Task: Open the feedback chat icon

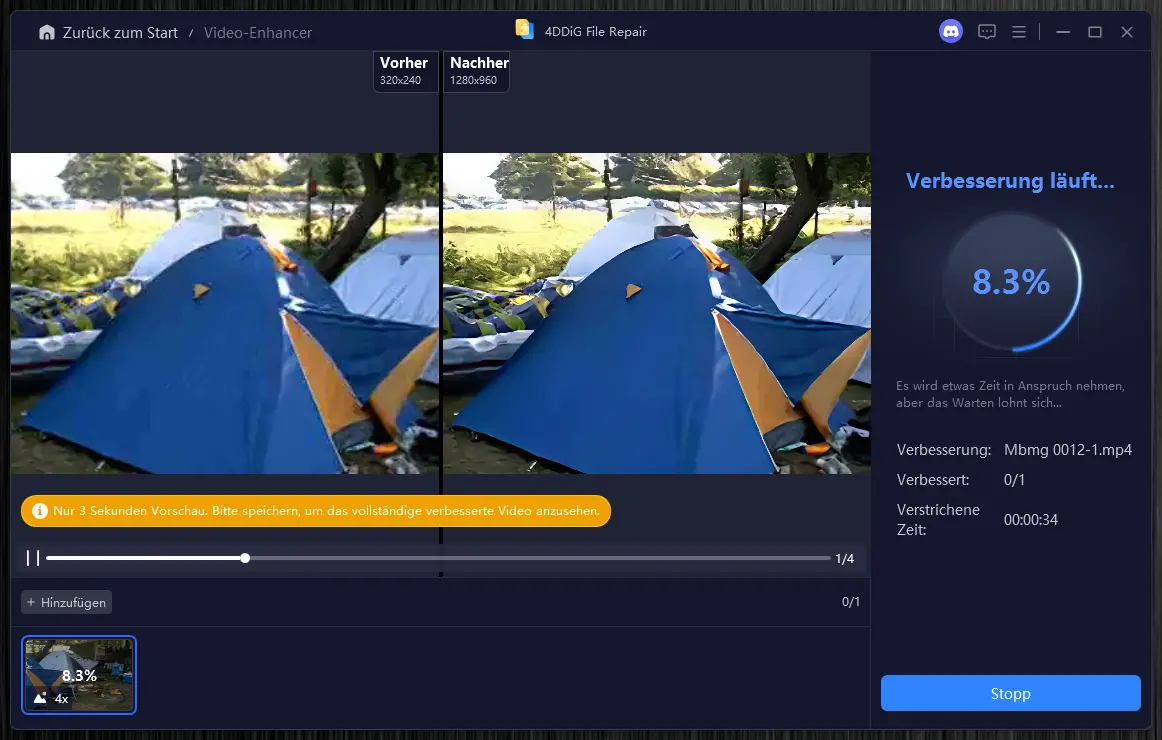Action: (987, 32)
